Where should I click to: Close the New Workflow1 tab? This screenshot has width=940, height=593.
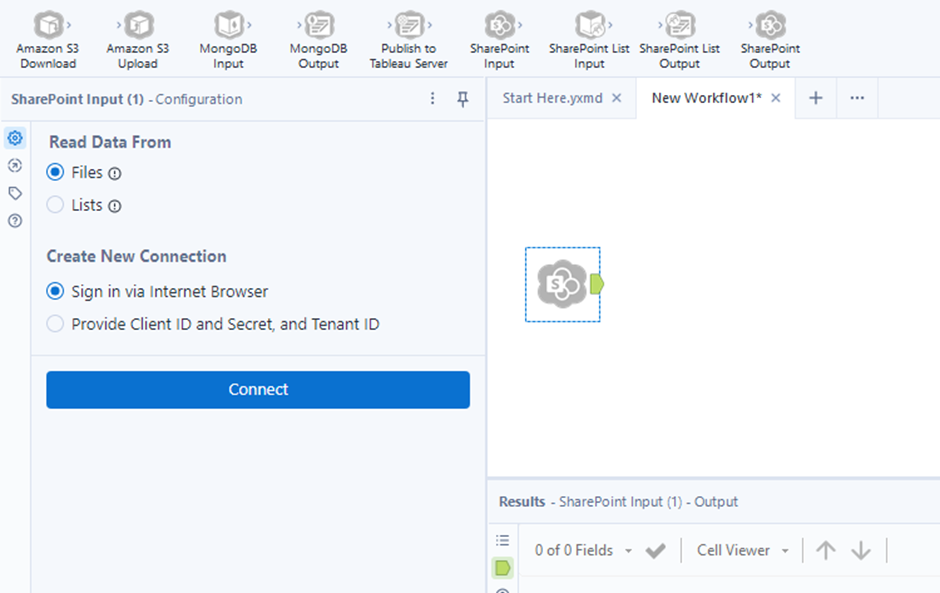click(x=776, y=98)
